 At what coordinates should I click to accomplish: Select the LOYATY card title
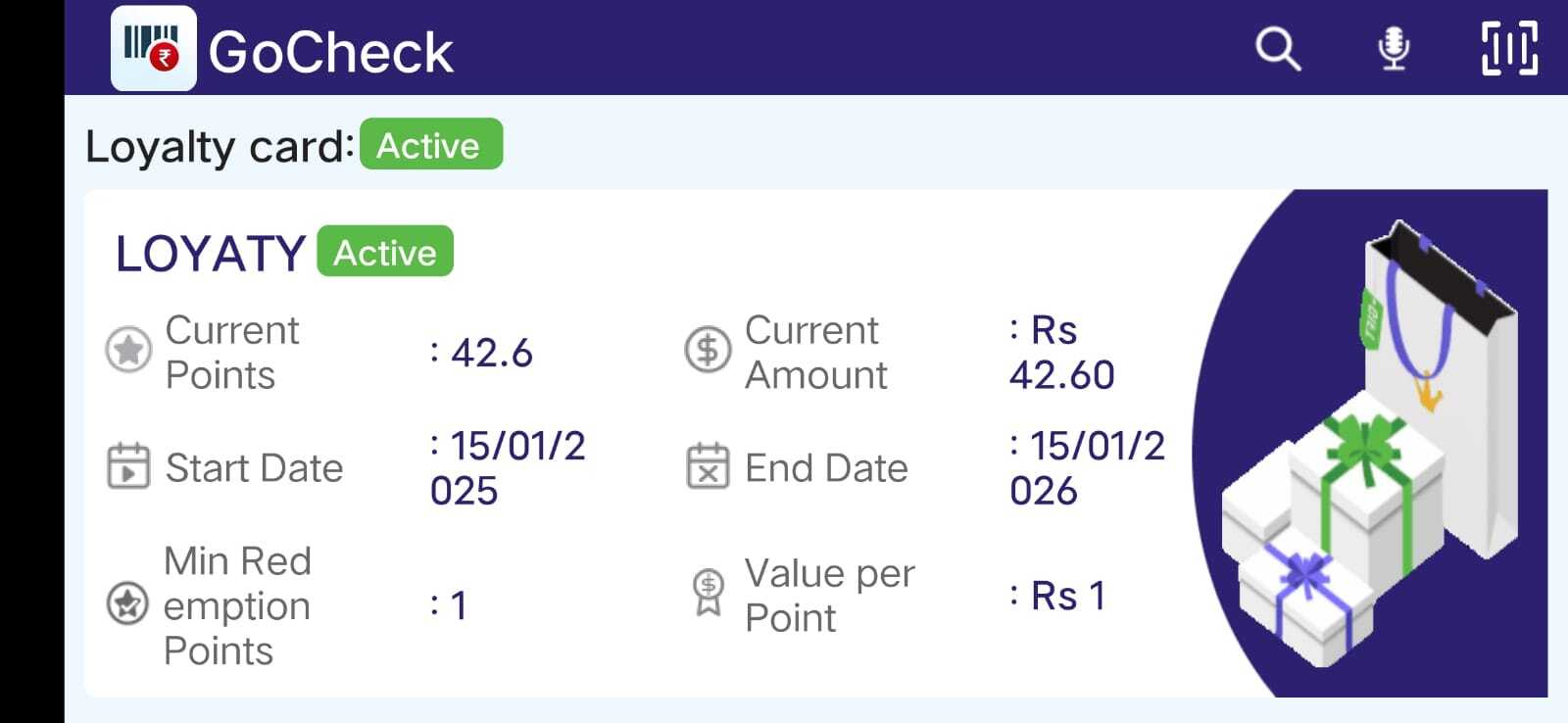[211, 254]
